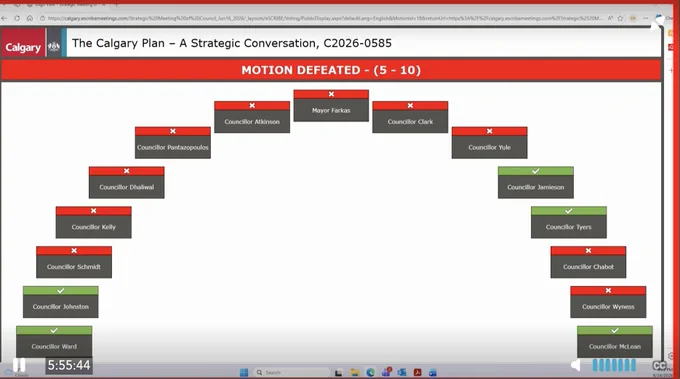Select Councillor Chabot name label

tap(588, 267)
